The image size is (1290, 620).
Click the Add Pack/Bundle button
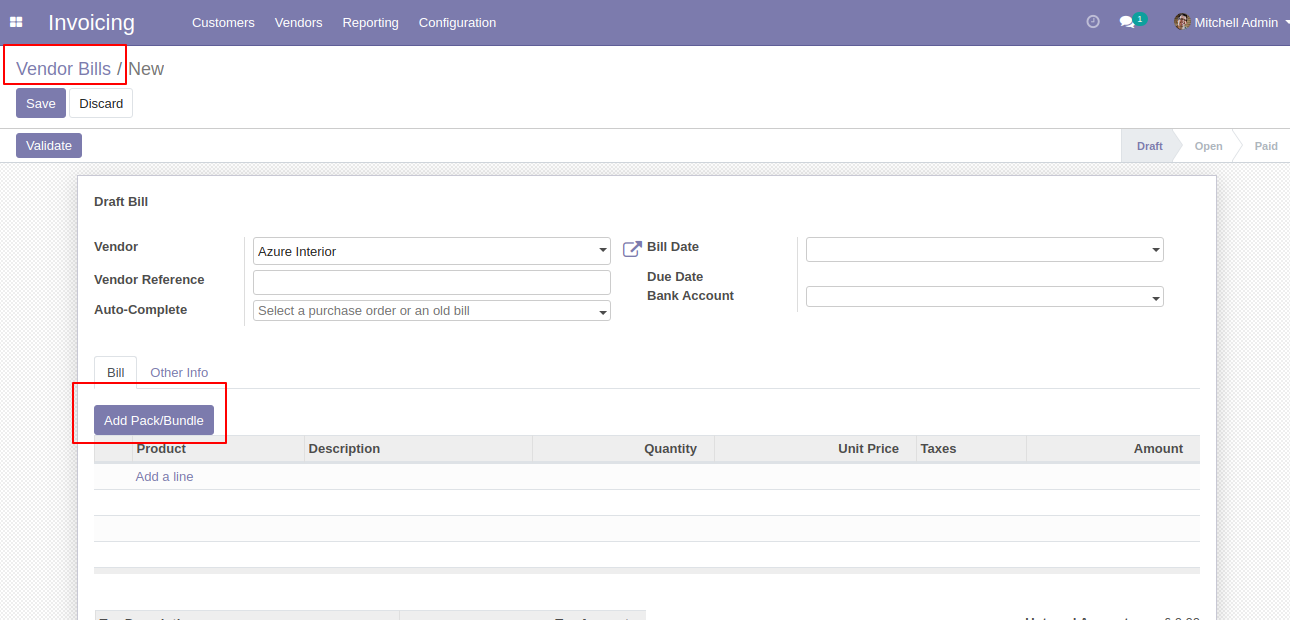pyautogui.click(x=154, y=420)
